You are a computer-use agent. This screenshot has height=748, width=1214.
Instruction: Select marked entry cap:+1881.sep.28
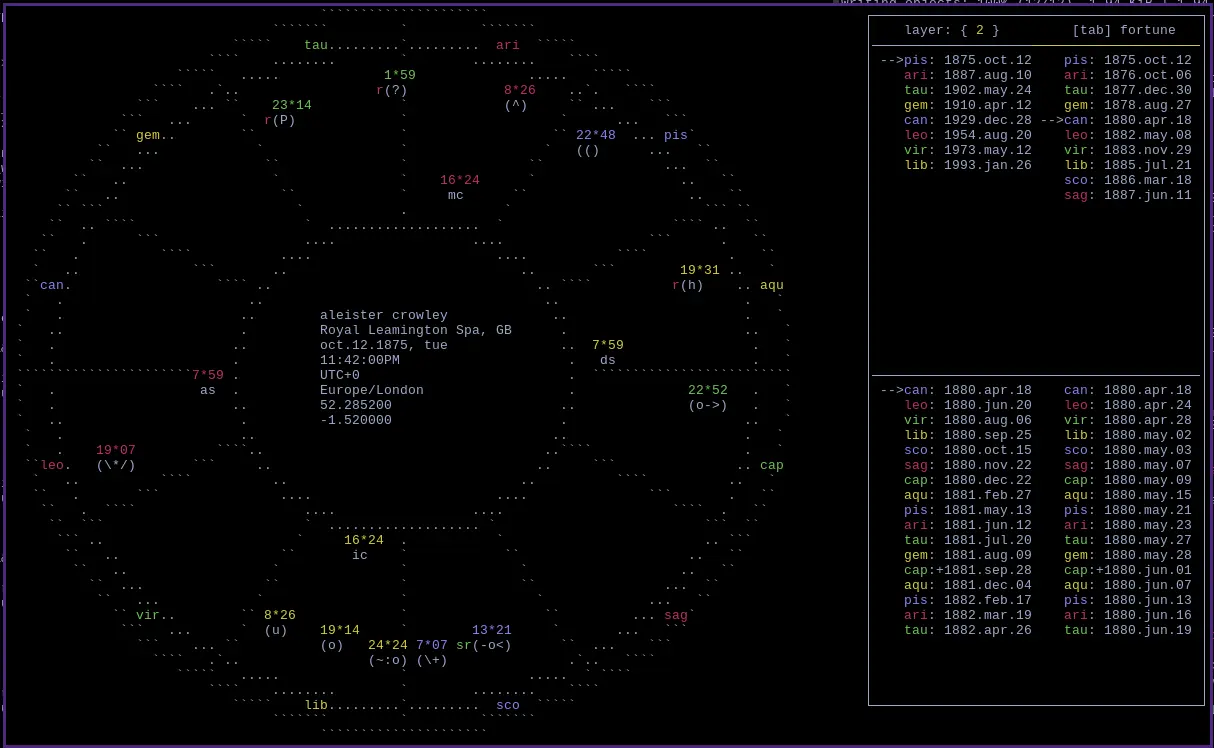click(968, 570)
